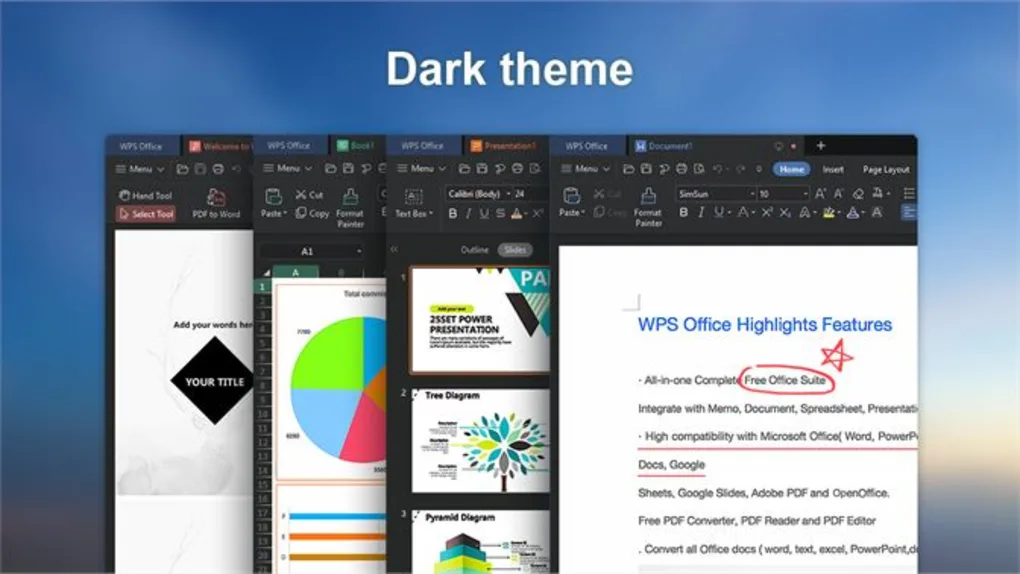The image size is (1020, 574).
Task: Click the new tab plus icon
Action: point(821,146)
